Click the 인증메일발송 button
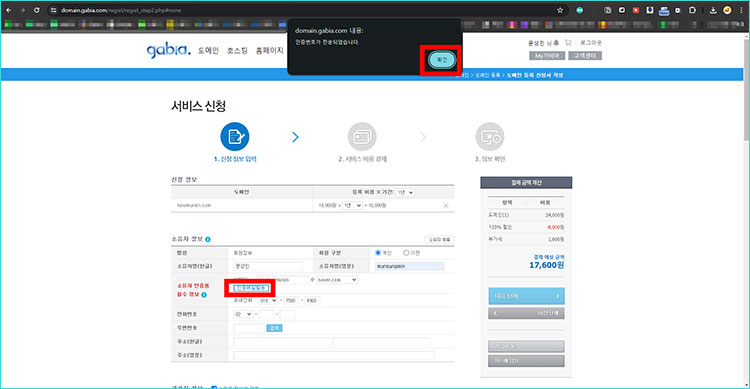 (x=251, y=288)
